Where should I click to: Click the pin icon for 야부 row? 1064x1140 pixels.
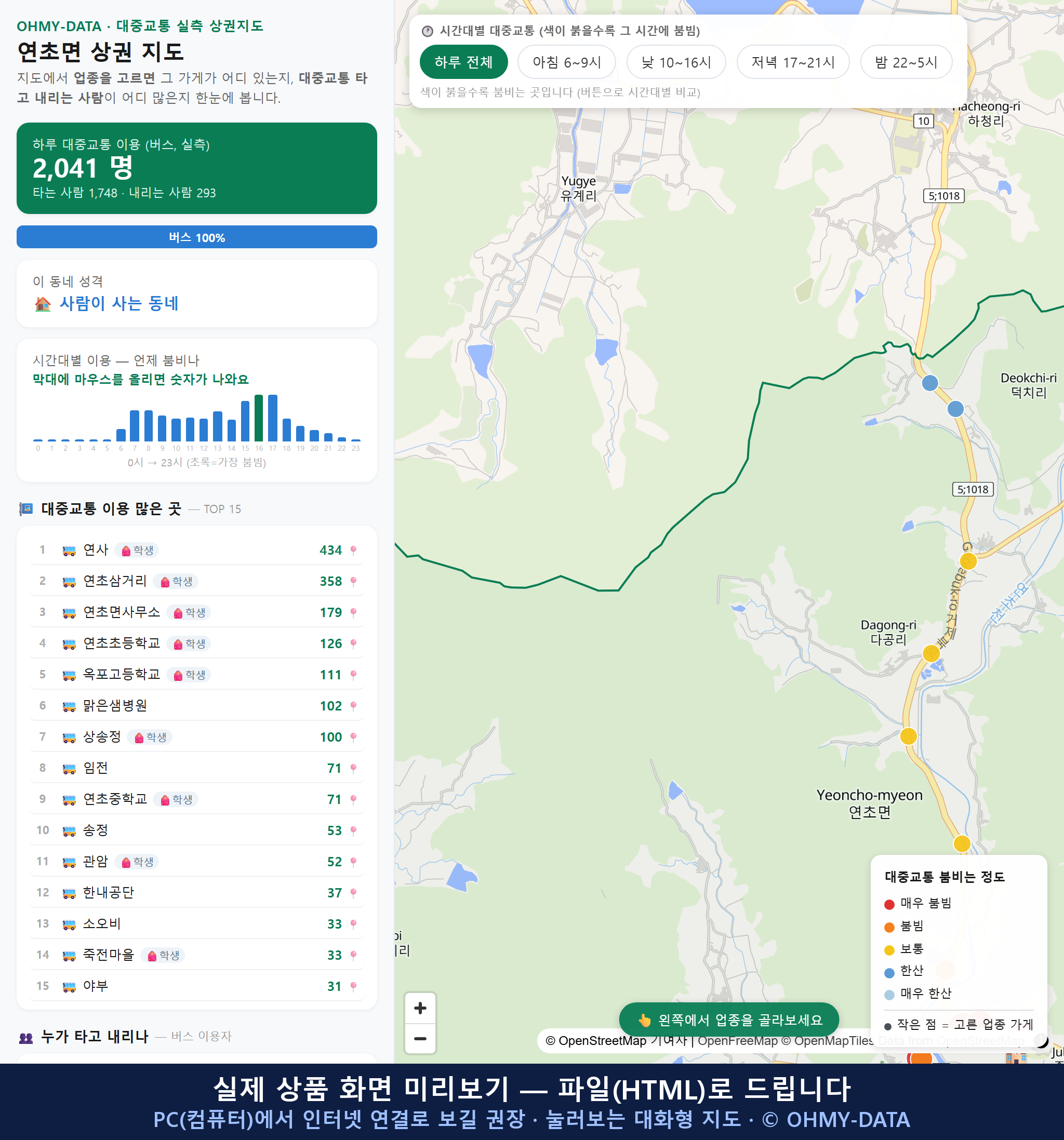pyautogui.click(x=353, y=986)
